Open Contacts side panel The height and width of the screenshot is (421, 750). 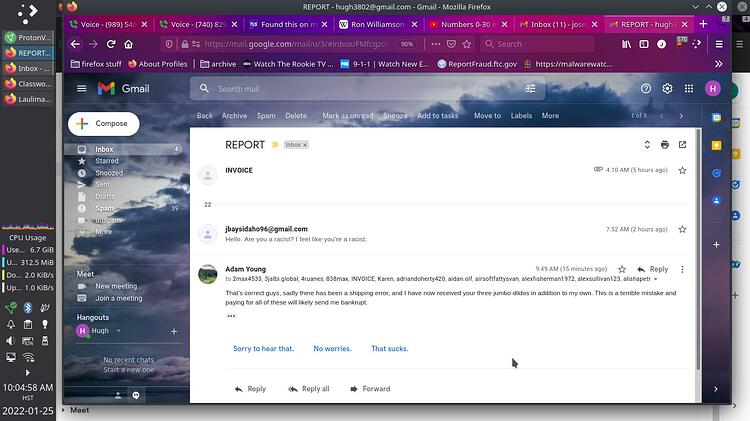pos(716,200)
